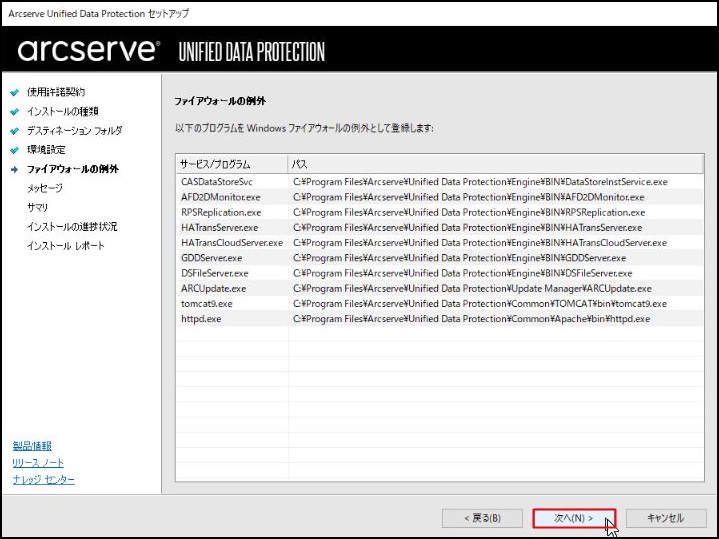Click the Engine¥BIN¥HATransCloudServer.exe path cell
Viewport: 719px width, 539px height.
(x=480, y=243)
